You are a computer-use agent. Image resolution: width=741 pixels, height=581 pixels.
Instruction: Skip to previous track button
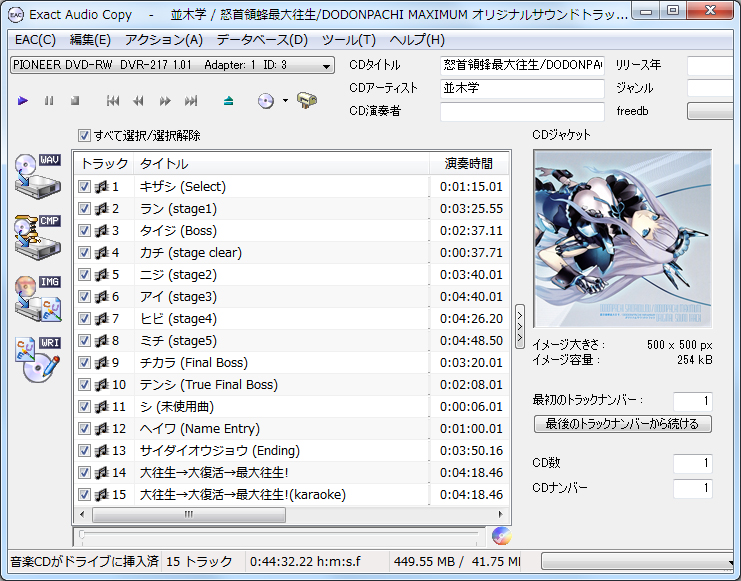(113, 101)
